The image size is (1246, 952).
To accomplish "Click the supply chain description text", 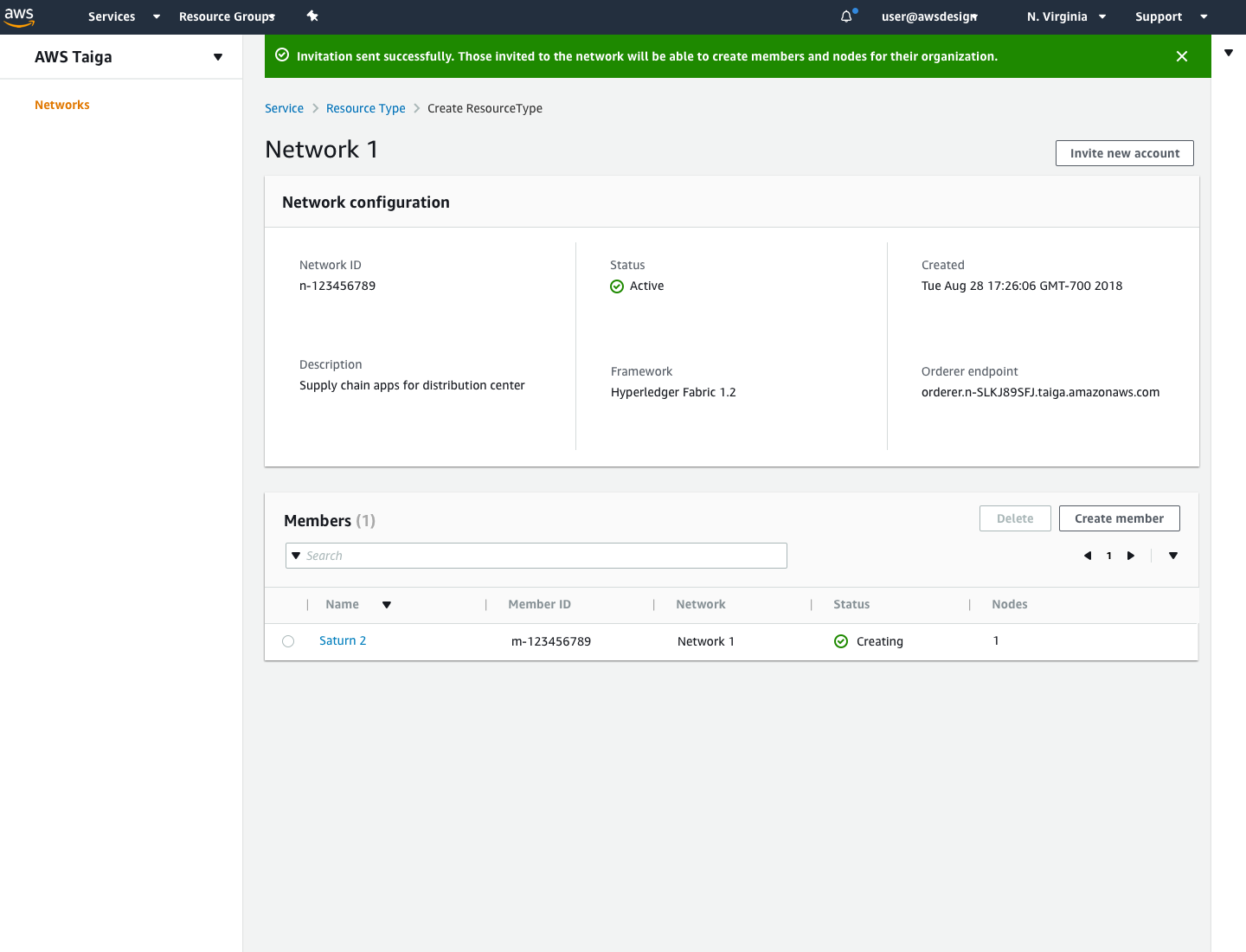I will [412, 385].
